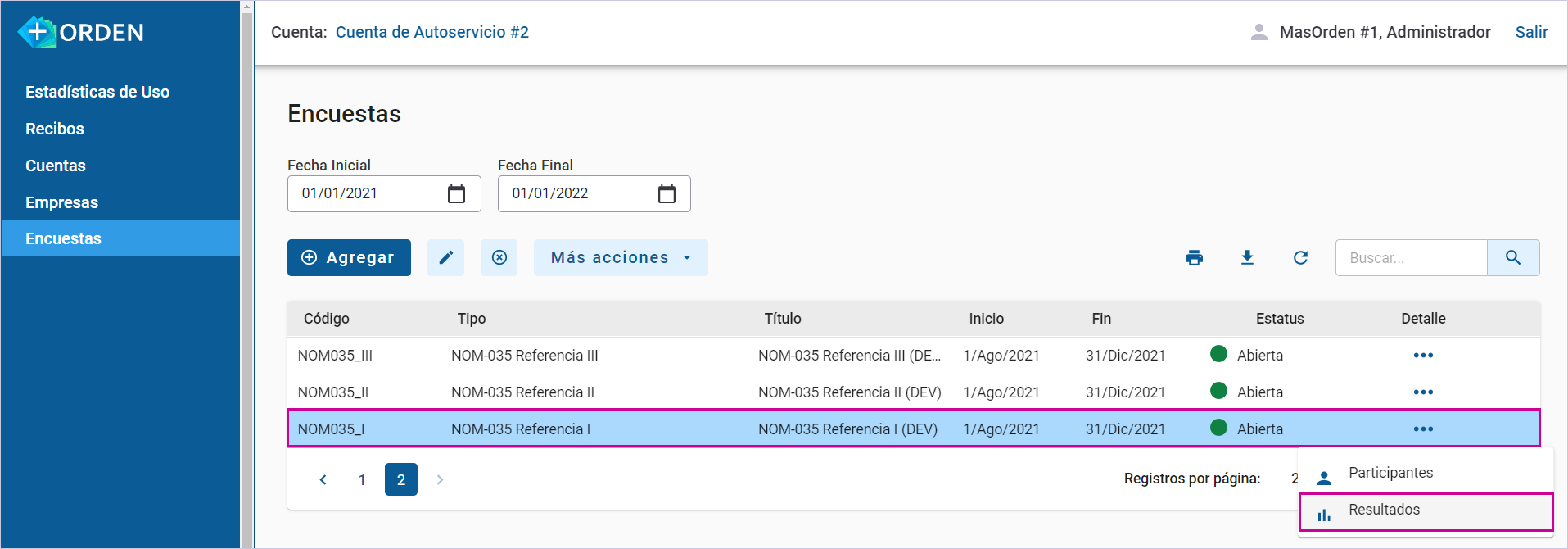
Task: Click the search magnifier button
Action: 1512,257
